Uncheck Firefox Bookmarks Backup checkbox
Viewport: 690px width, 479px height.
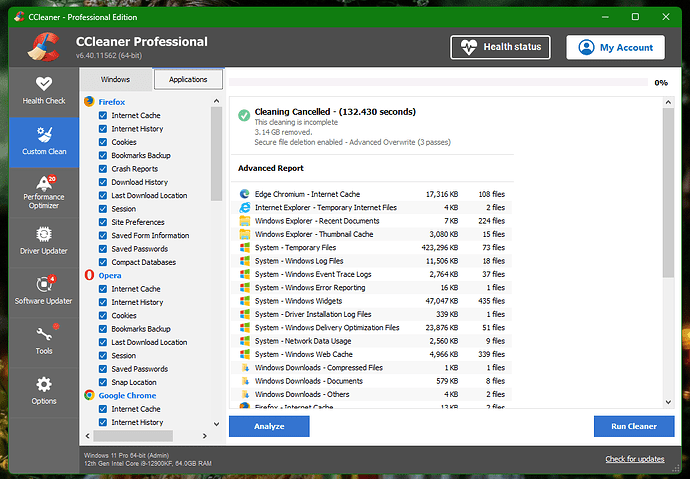[x=103, y=155]
